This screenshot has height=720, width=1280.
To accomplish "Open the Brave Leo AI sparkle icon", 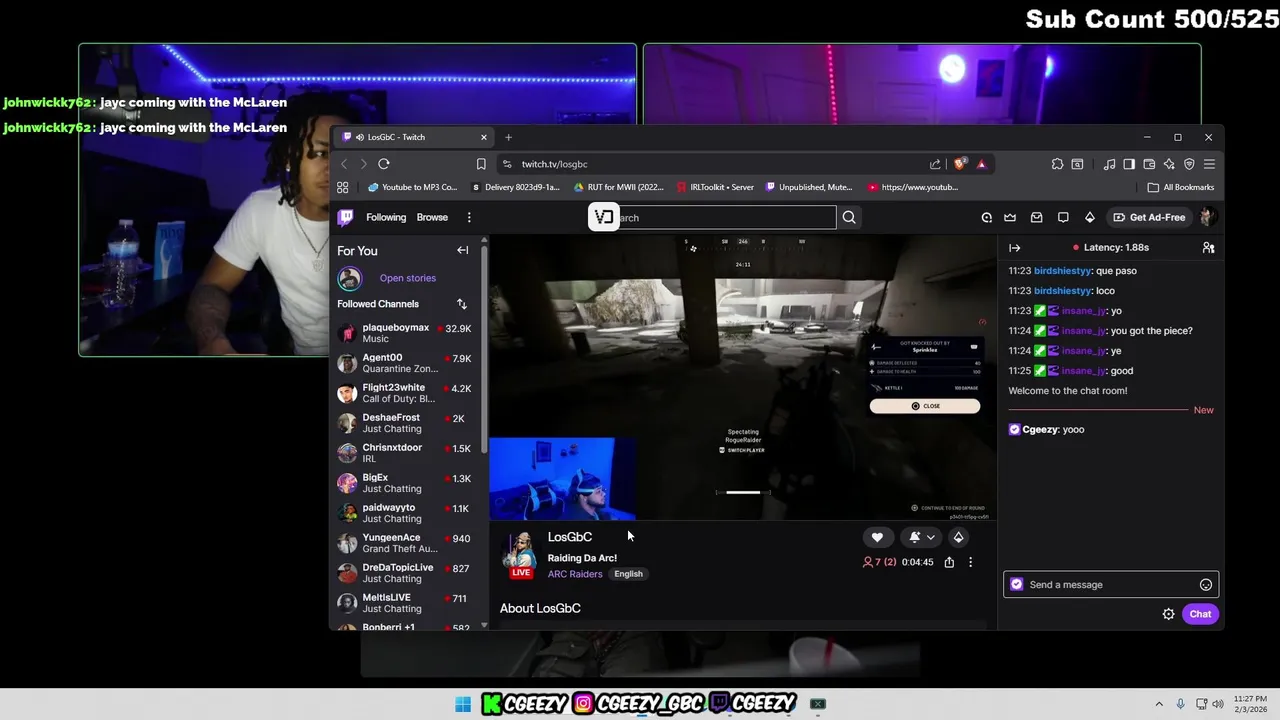I will pos(1169,164).
